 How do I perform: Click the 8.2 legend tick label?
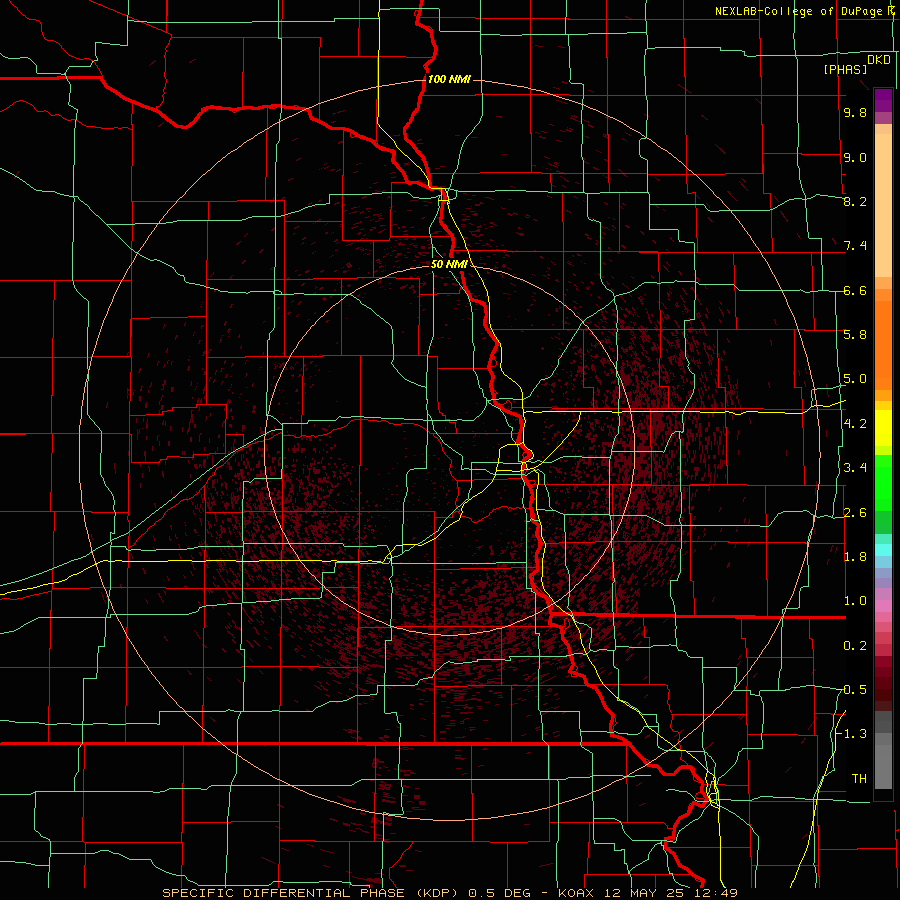click(x=855, y=201)
